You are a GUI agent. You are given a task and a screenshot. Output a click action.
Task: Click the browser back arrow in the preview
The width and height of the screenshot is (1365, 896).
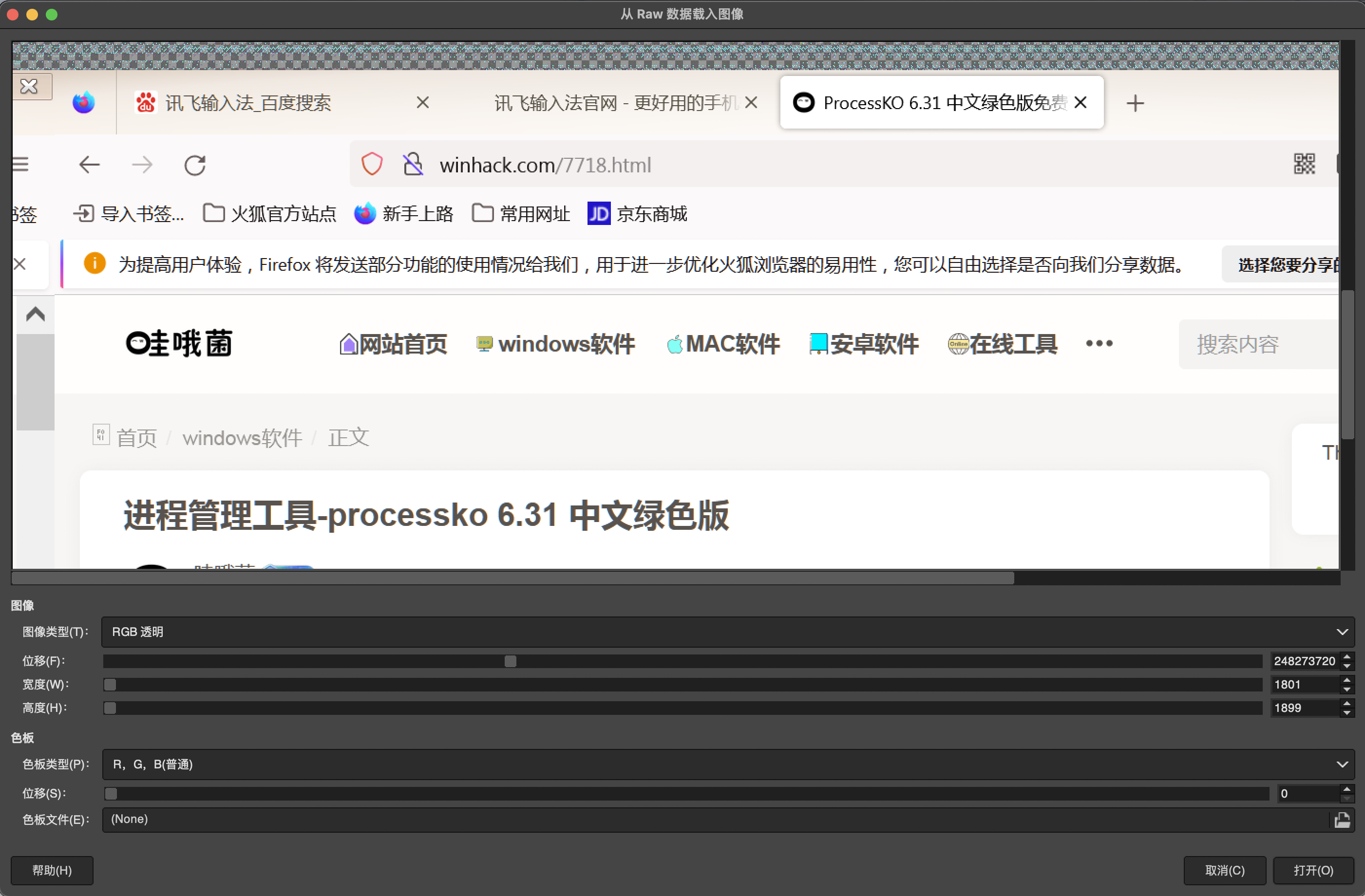90,165
